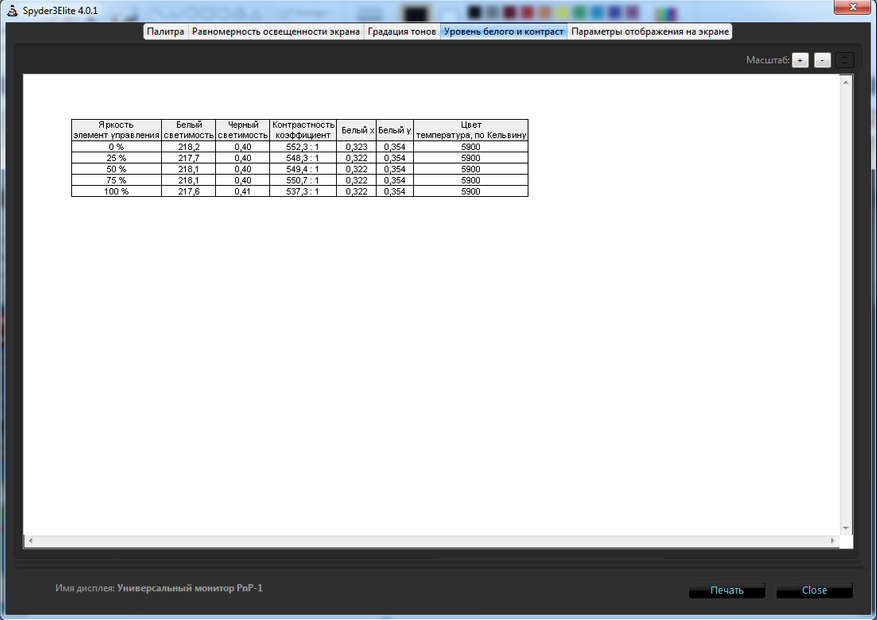Click the horizontal scrollbar left arrow
Screen dimensions: 877x620
point(30,541)
